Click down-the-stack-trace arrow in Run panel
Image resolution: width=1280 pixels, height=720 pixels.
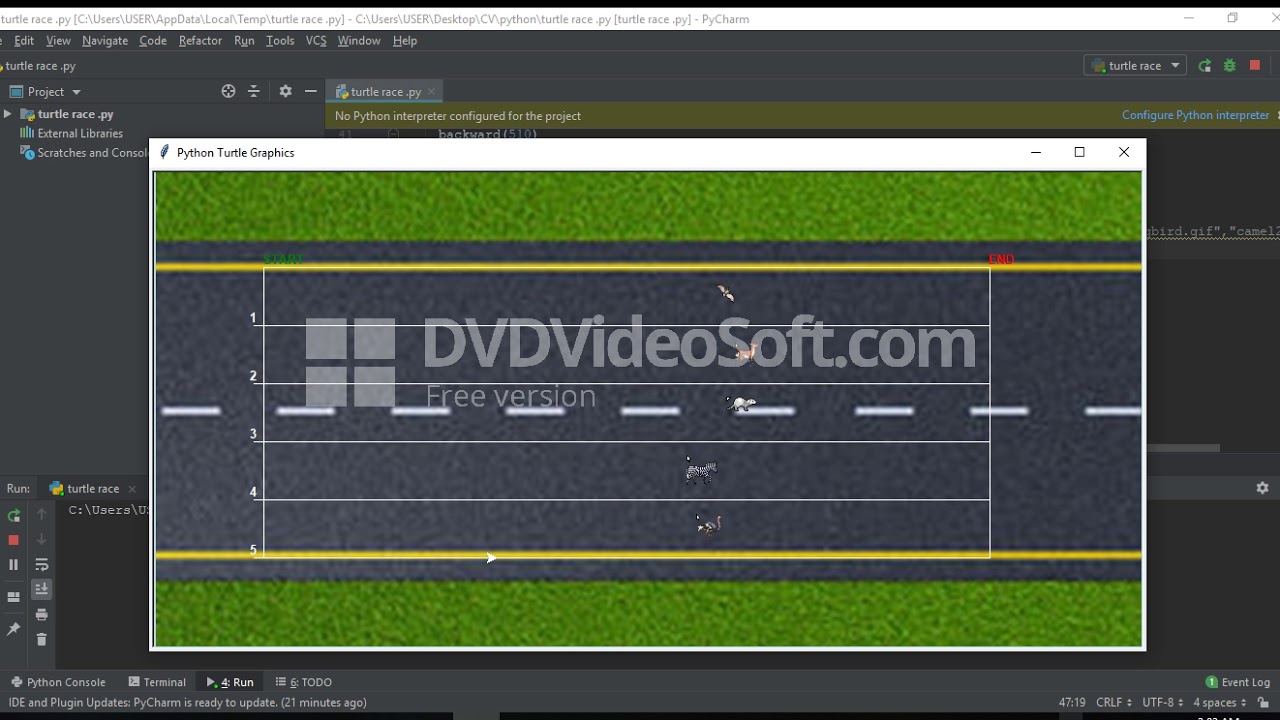coord(42,539)
